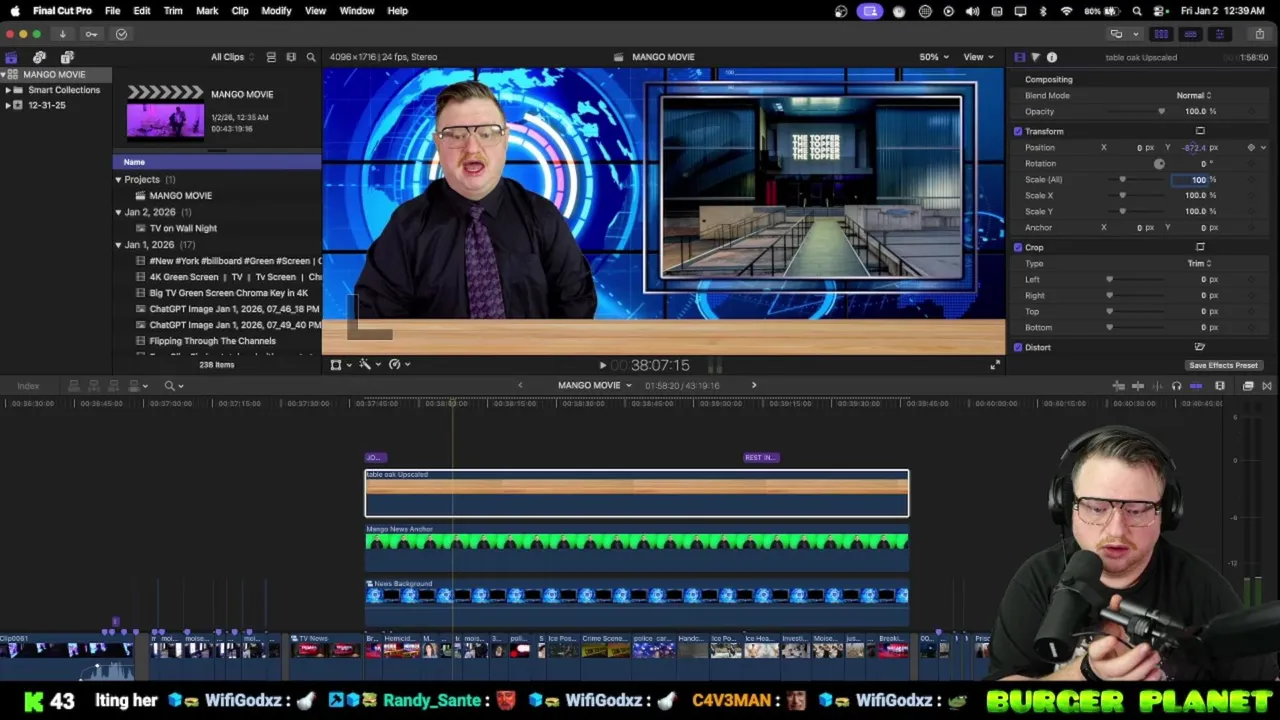
Task: Open macOS Control Center in menu bar
Action: (1160, 11)
